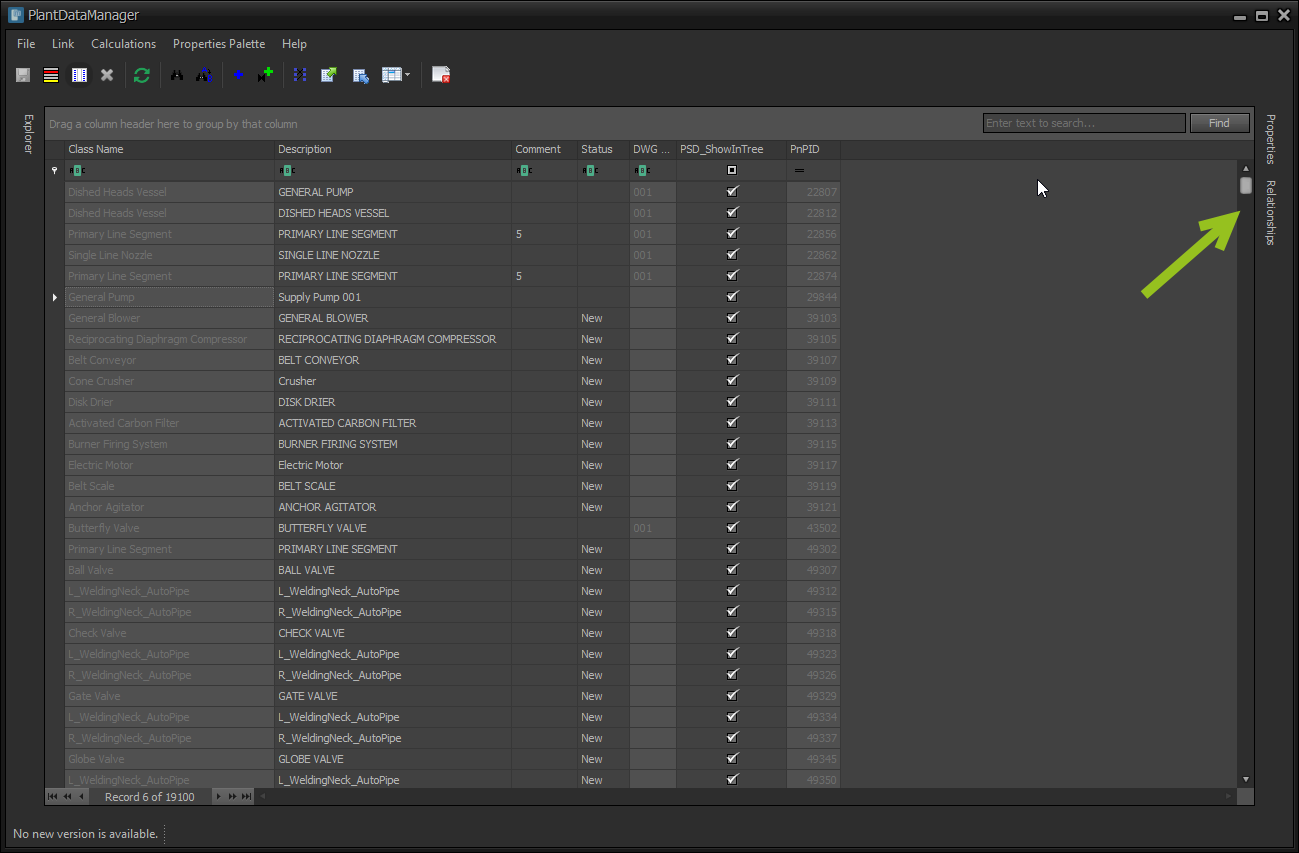Click the vertical scrollbar thumb

[1246, 185]
